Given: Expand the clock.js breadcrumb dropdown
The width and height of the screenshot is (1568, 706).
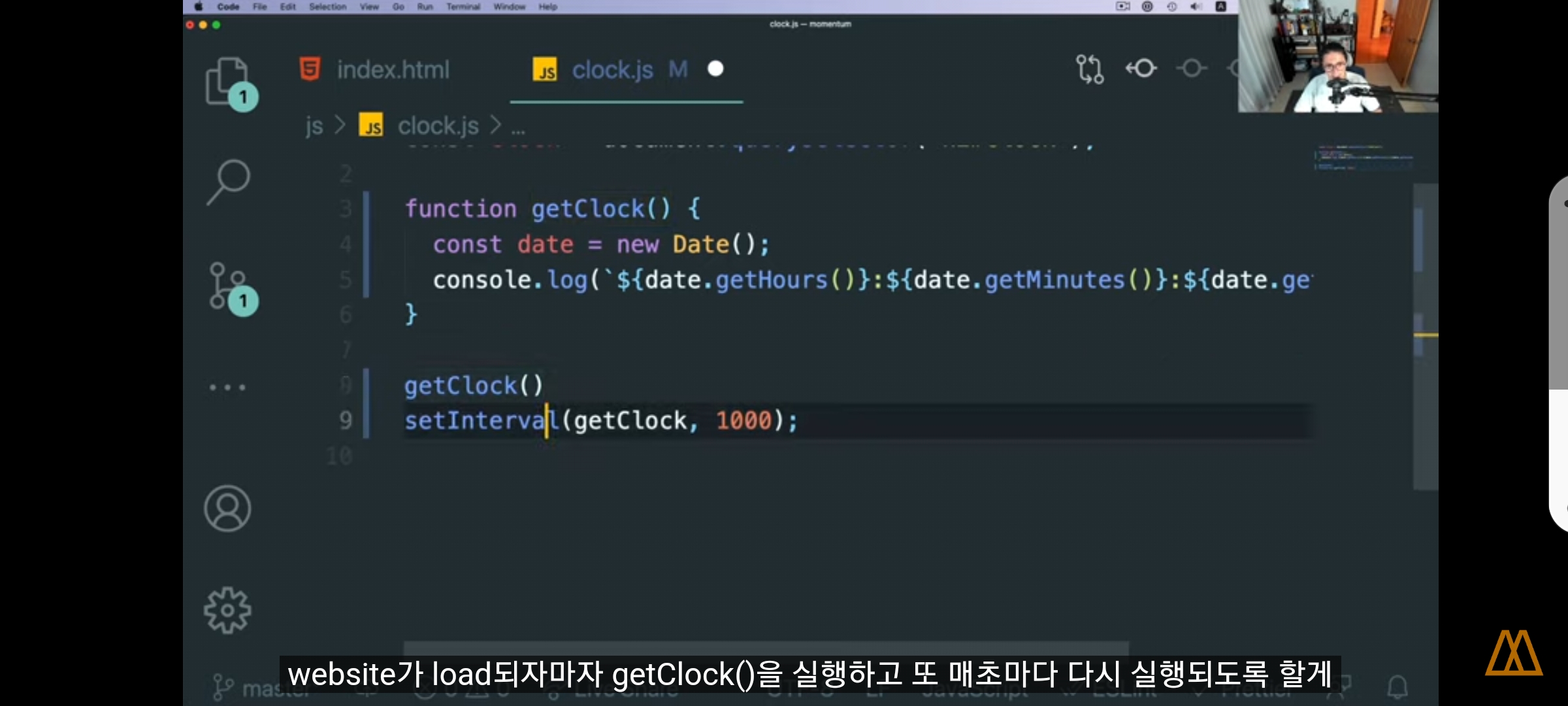Looking at the screenshot, I should point(438,126).
